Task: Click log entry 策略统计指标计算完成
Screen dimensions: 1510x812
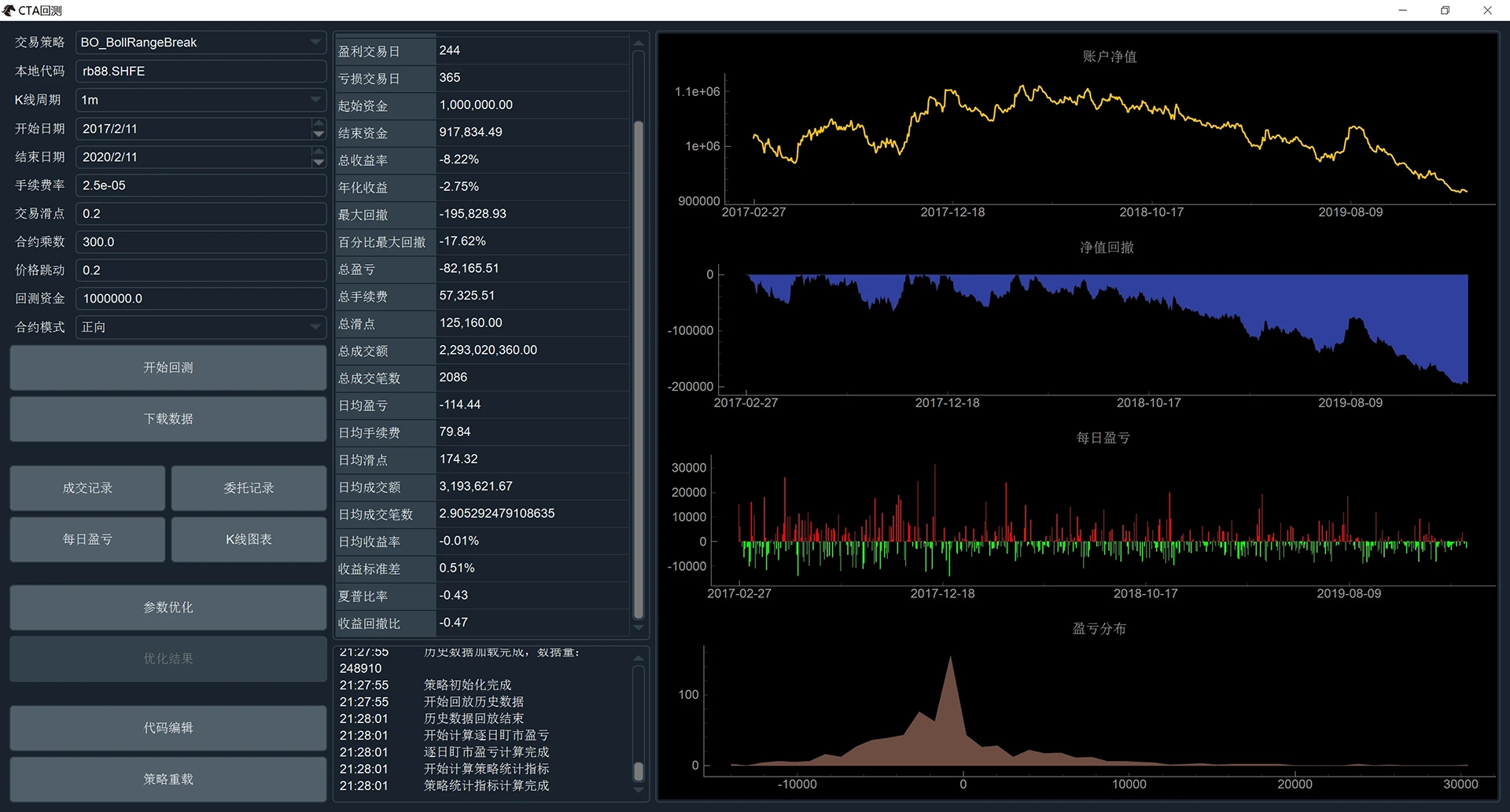Action: [486, 785]
